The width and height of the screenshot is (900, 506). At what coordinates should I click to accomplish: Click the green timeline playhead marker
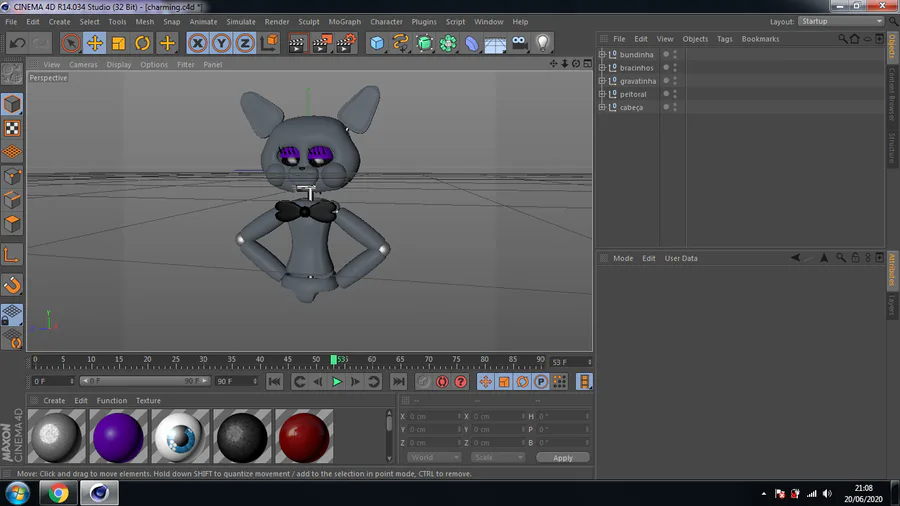pos(333,360)
